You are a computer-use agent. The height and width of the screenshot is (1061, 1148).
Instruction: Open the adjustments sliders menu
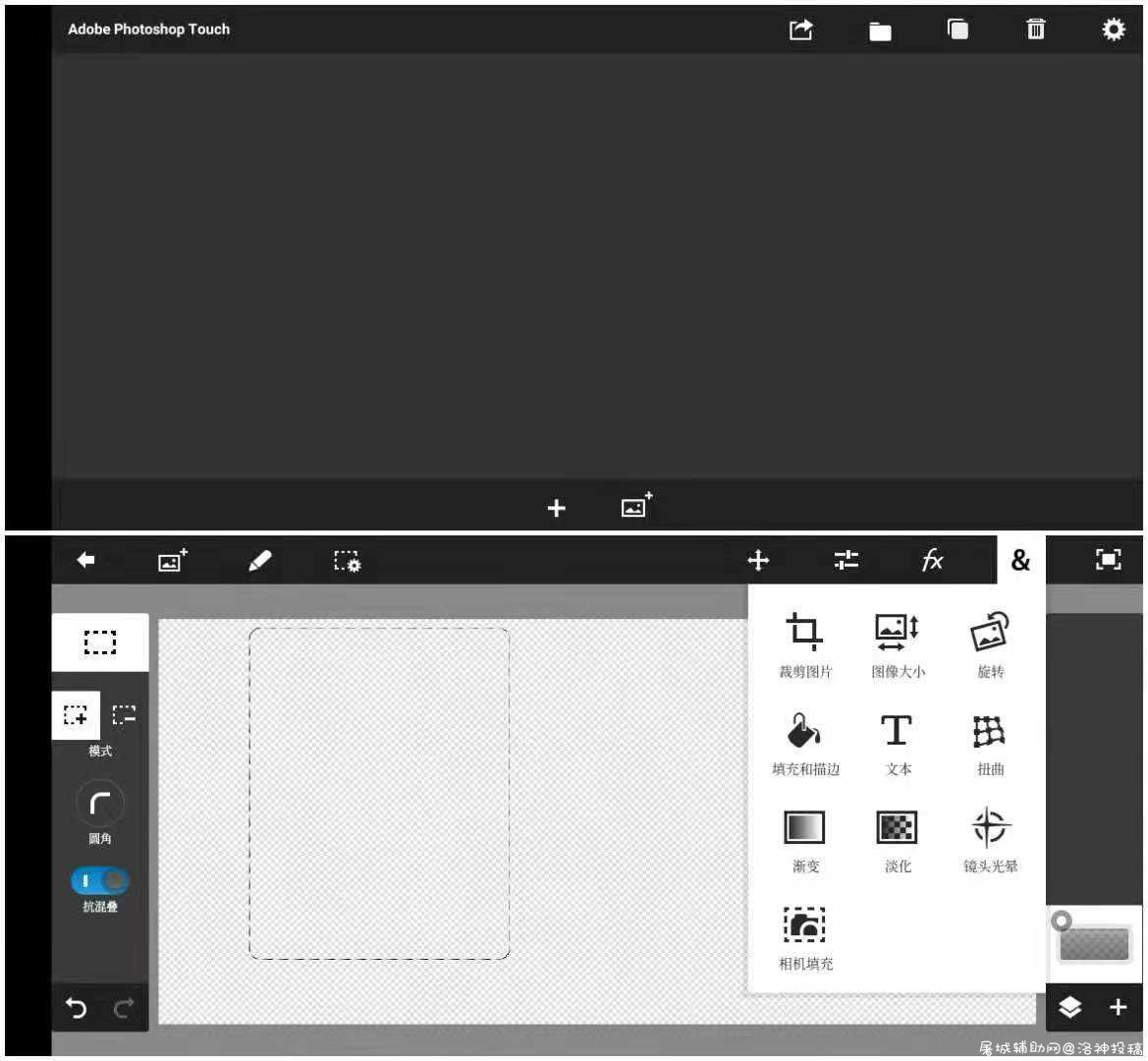pyautogui.click(x=846, y=560)
